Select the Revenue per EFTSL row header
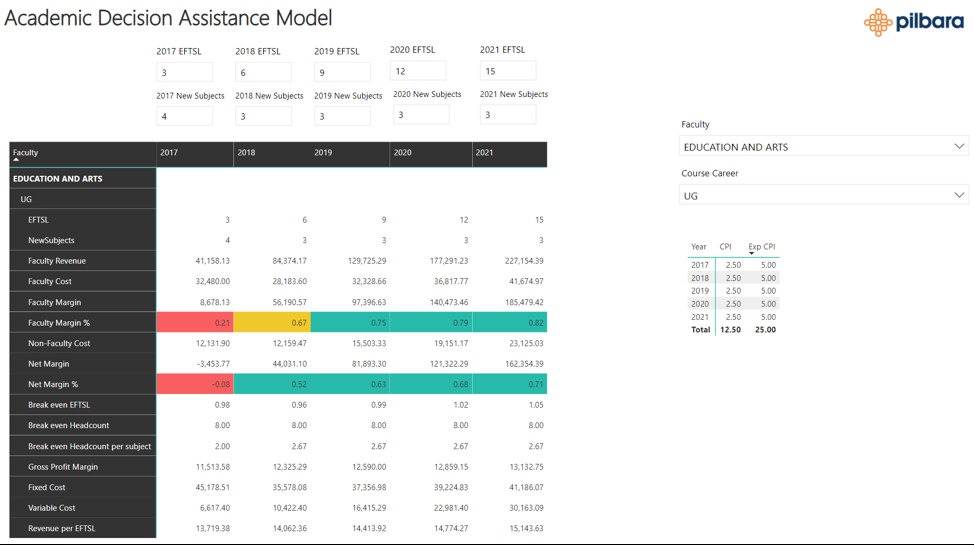Viewport: 974px width, 545px height. 83,528
